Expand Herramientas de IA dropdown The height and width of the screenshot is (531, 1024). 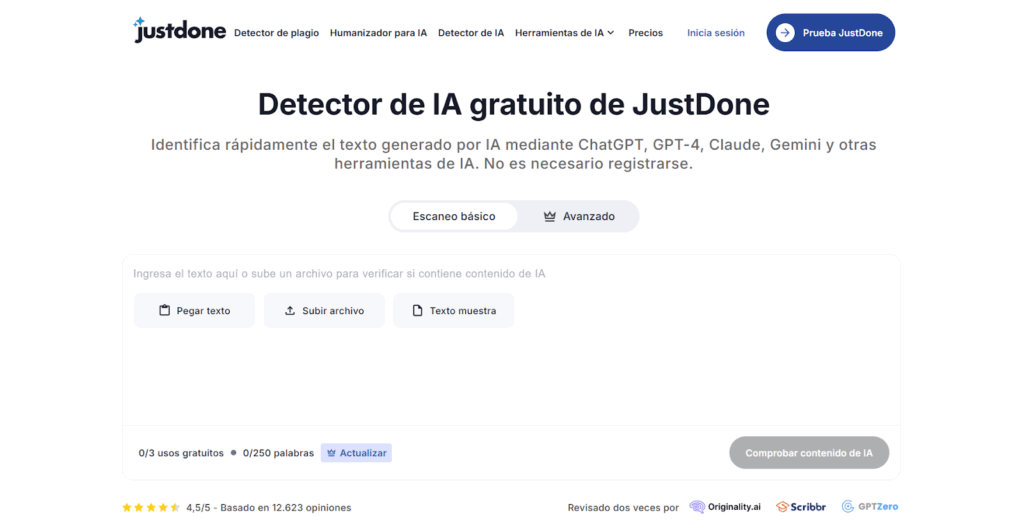point(565,33)
